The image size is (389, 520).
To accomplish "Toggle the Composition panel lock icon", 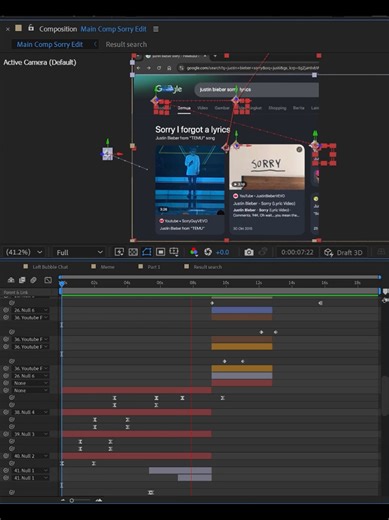I will 31,28.
